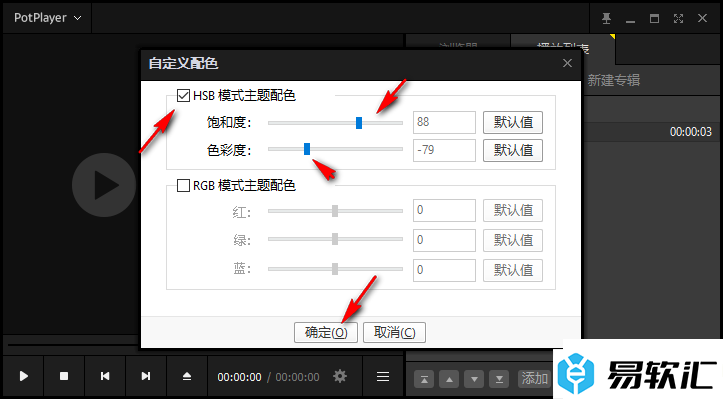Image resolution: width=723 pixels, height=399 pixels.
Task: Switch PotPlayer to fullscreen mode
Action: 678,18
